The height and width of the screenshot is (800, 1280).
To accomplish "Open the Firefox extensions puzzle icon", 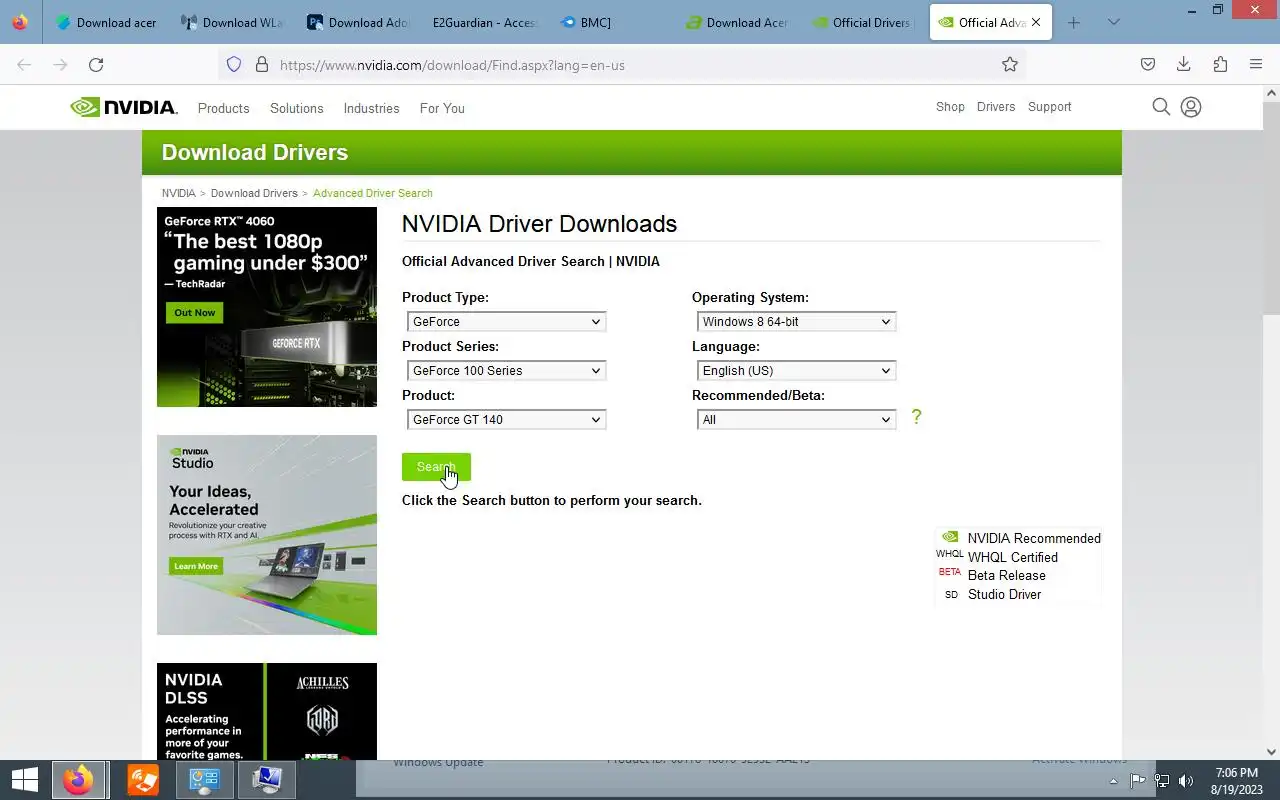I will tap(1220, 65).
